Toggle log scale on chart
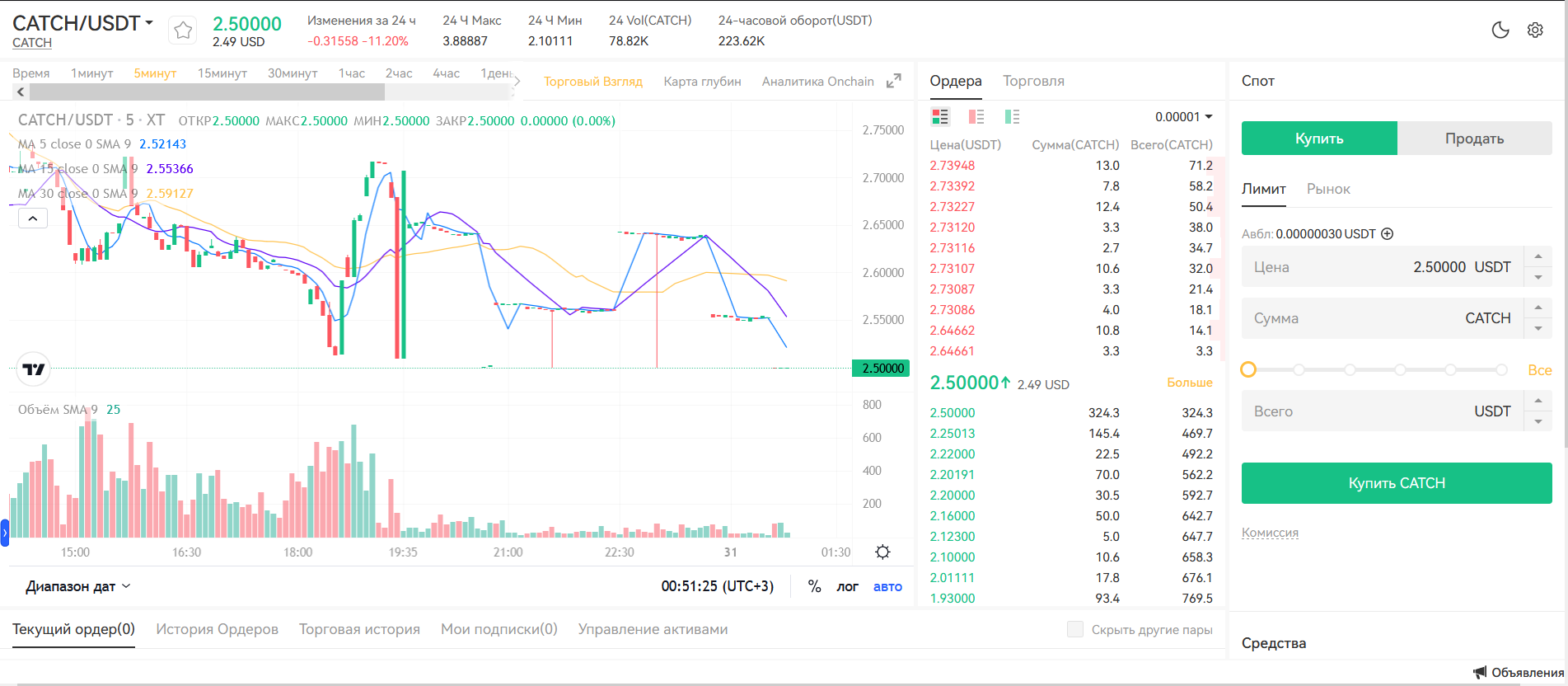Image resolution: width=1568 pixels, height=686 pixels. pos(847,586)
